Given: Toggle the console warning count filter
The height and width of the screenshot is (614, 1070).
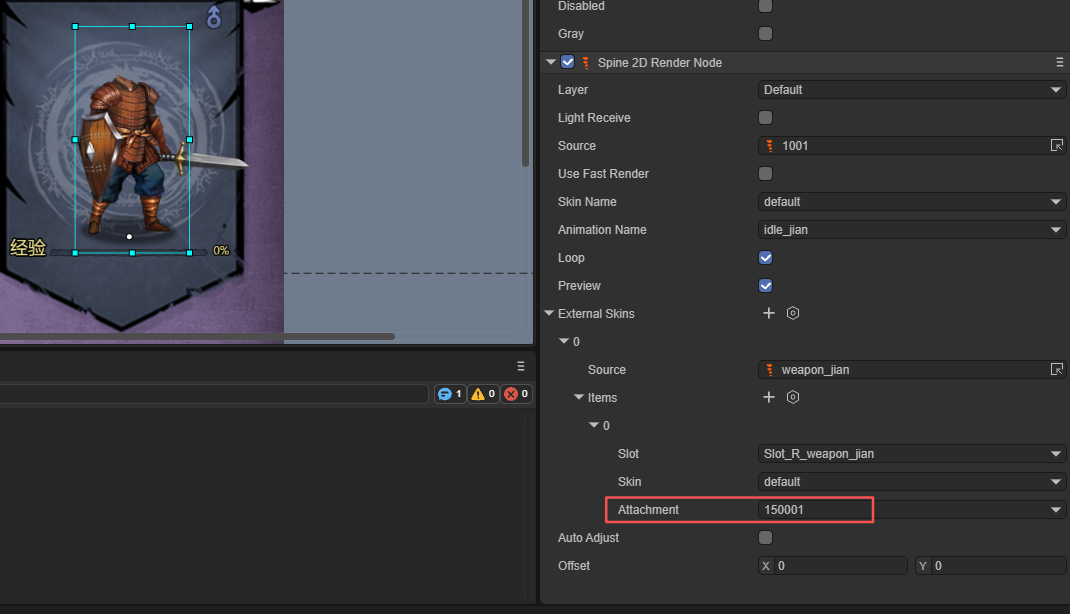Looking at the screenshot, I should 483,394.
